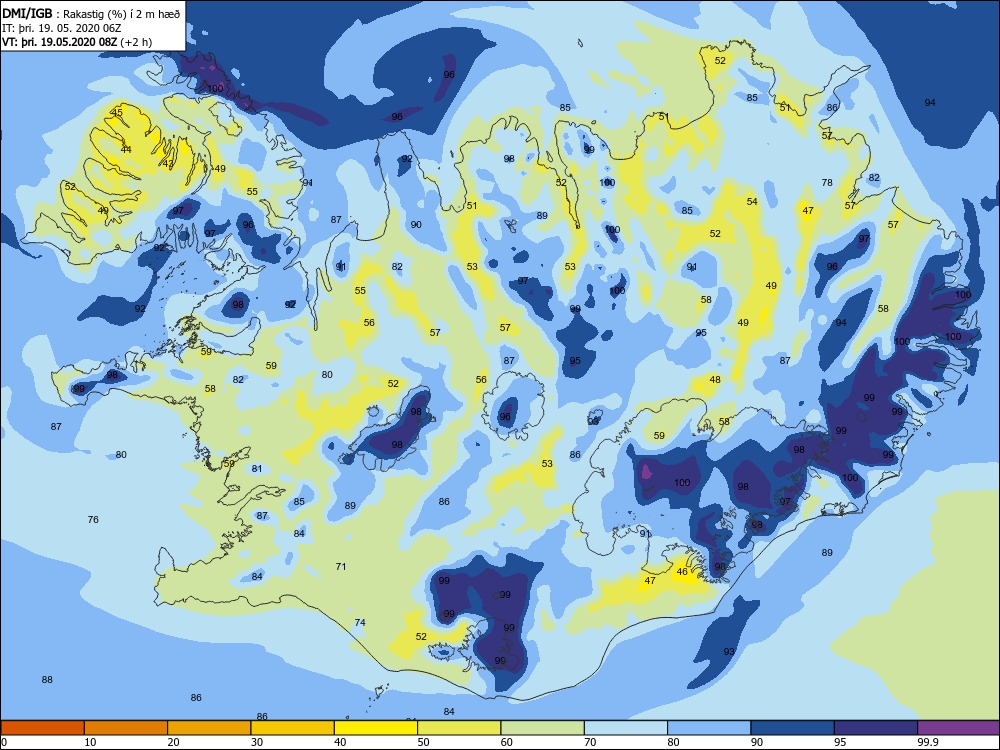
Task: Click the purple legend swatch above 99.9
Action: [x=959, y=728]
